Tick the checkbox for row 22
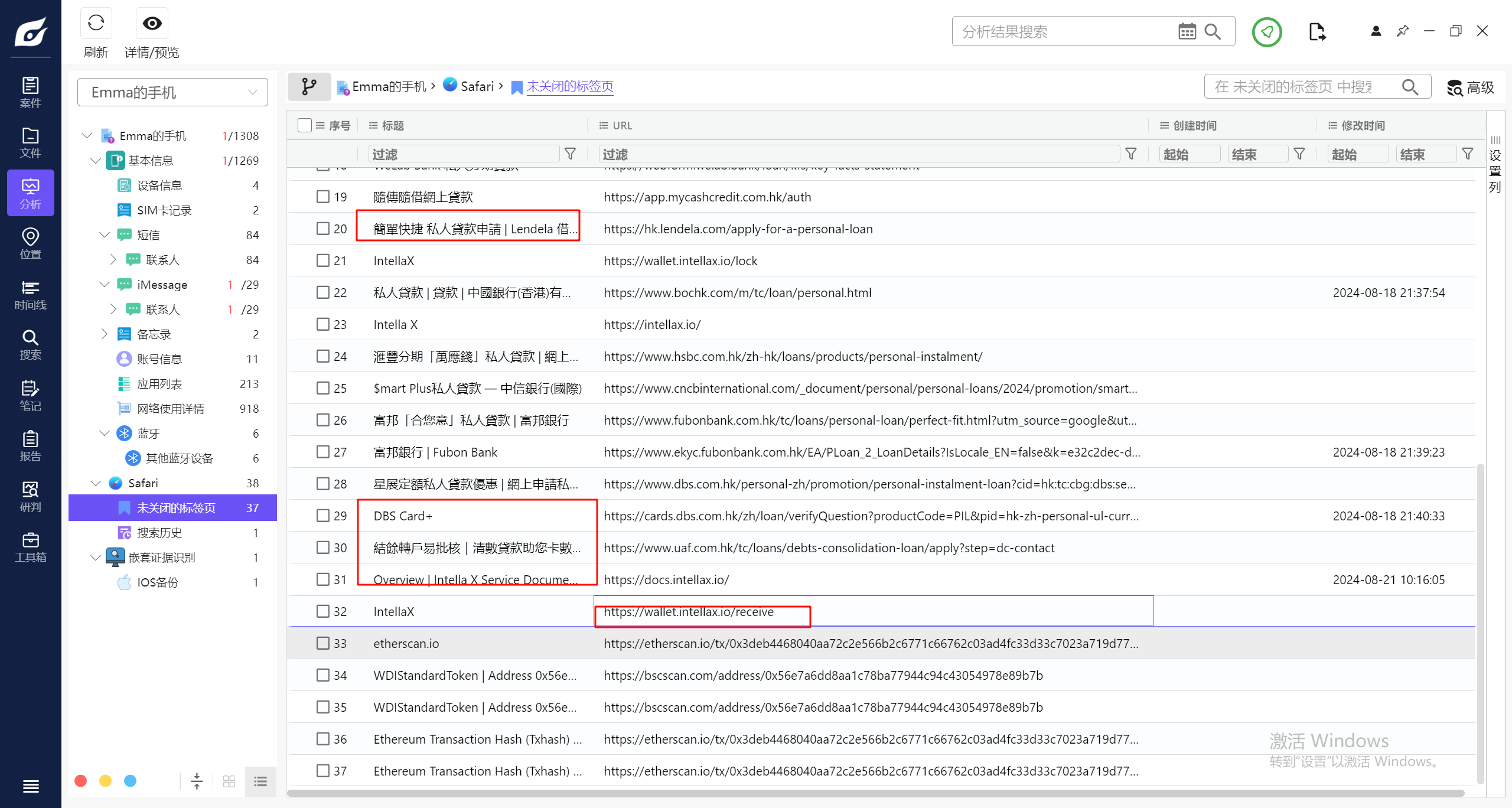The height and width of the screenshot is (808, 1512). 322,292
